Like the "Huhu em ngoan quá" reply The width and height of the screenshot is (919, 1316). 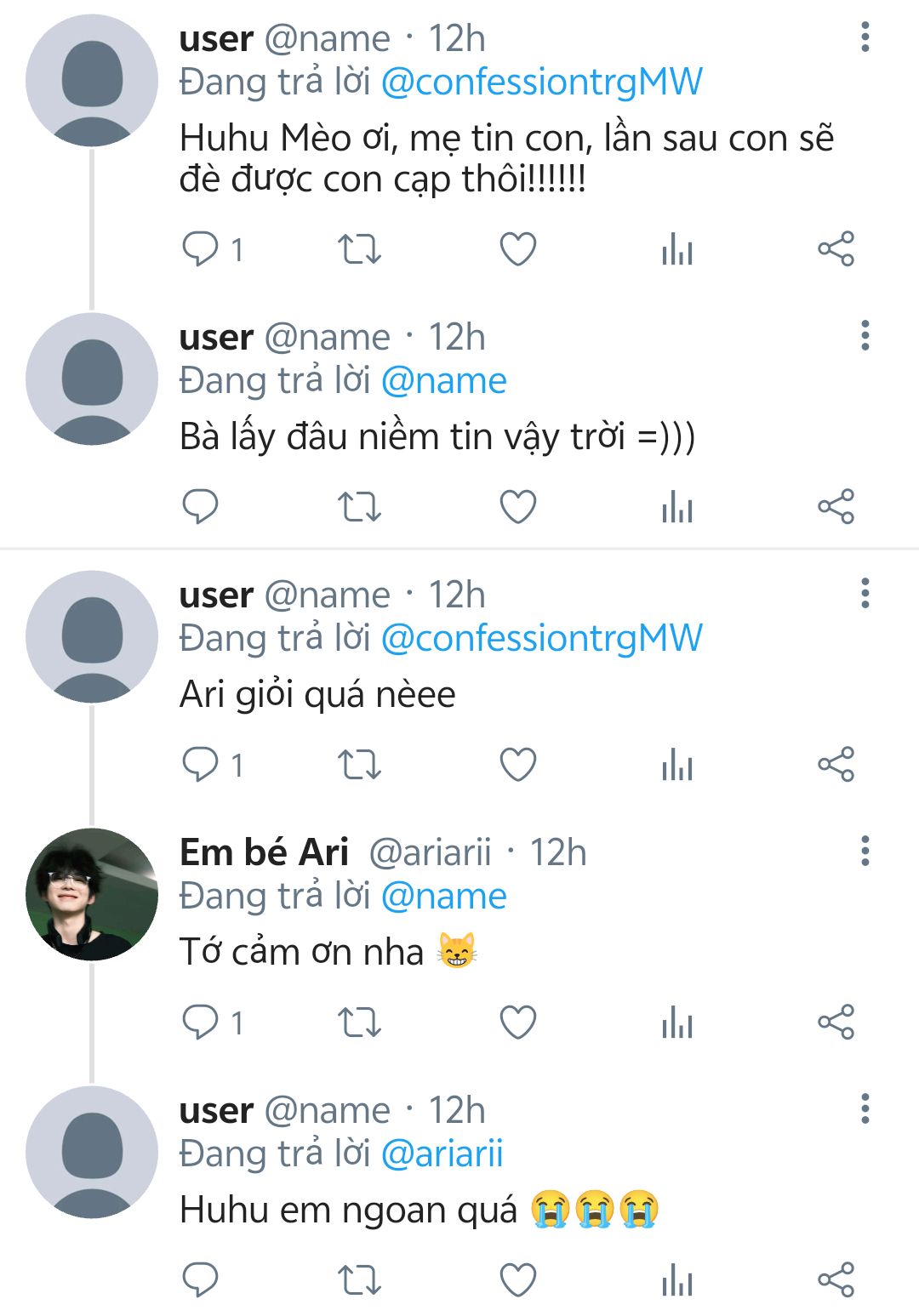[x=517, y=1279]
